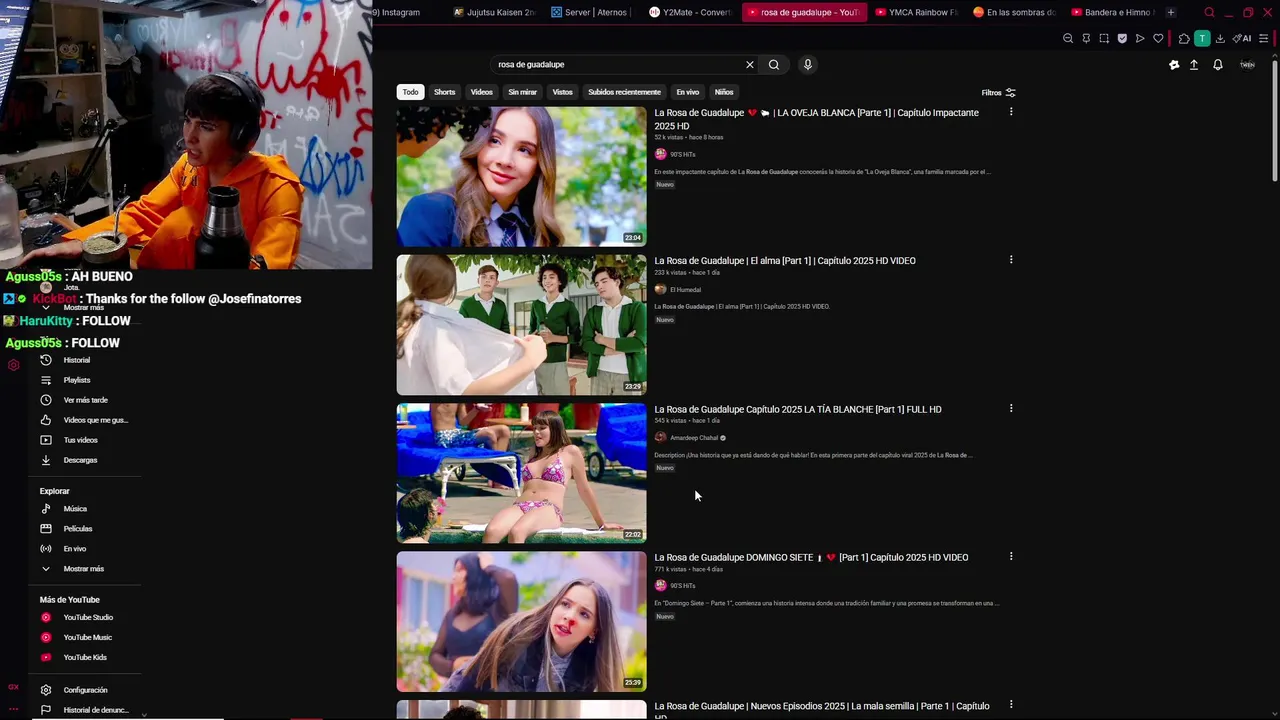This screenshot has width=1280, height=720.
Task: Open the tab search magnifier in title bar
Action: pos(1209,13)
